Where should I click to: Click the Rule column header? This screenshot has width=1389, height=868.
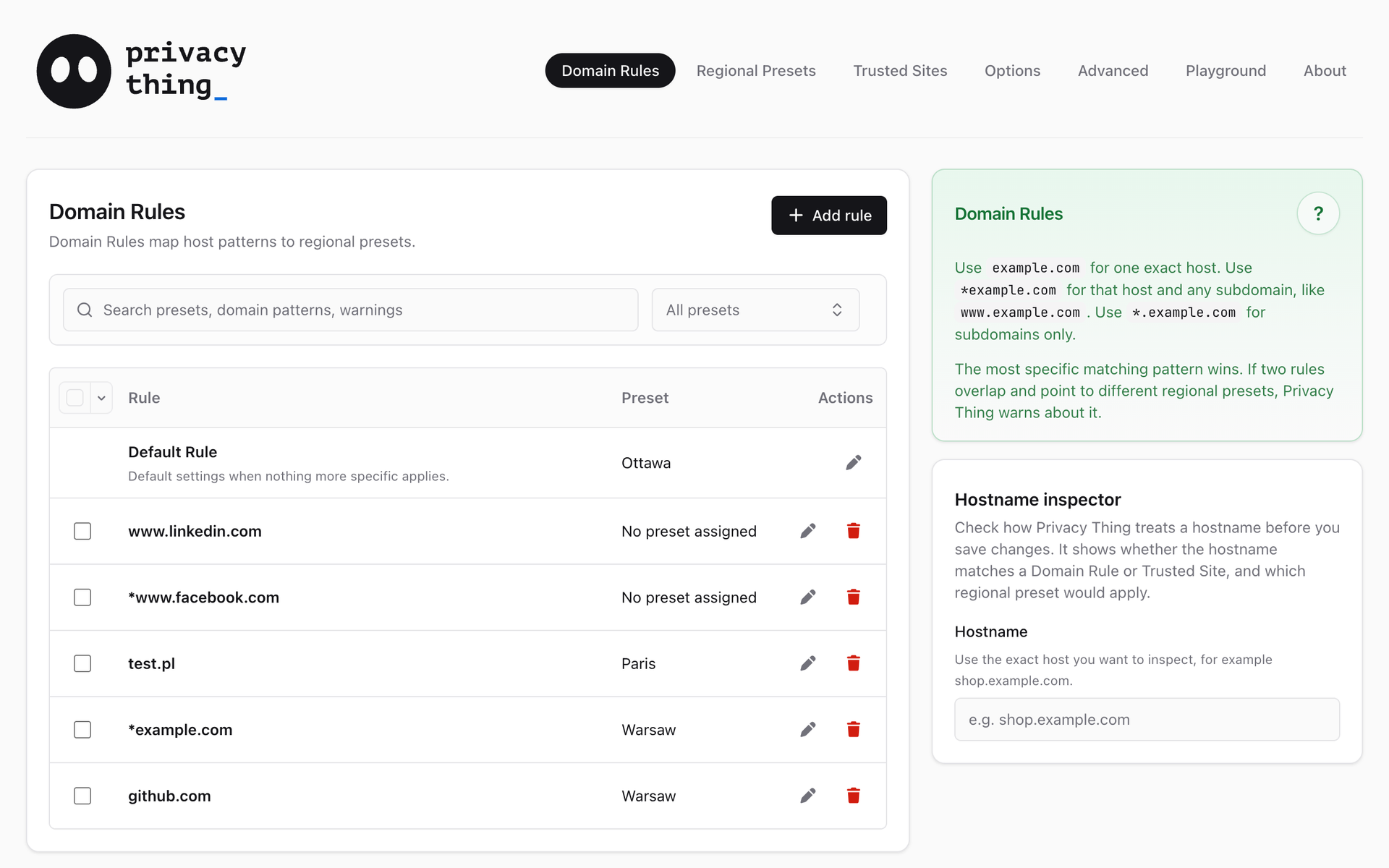click(x=144, y=398)
